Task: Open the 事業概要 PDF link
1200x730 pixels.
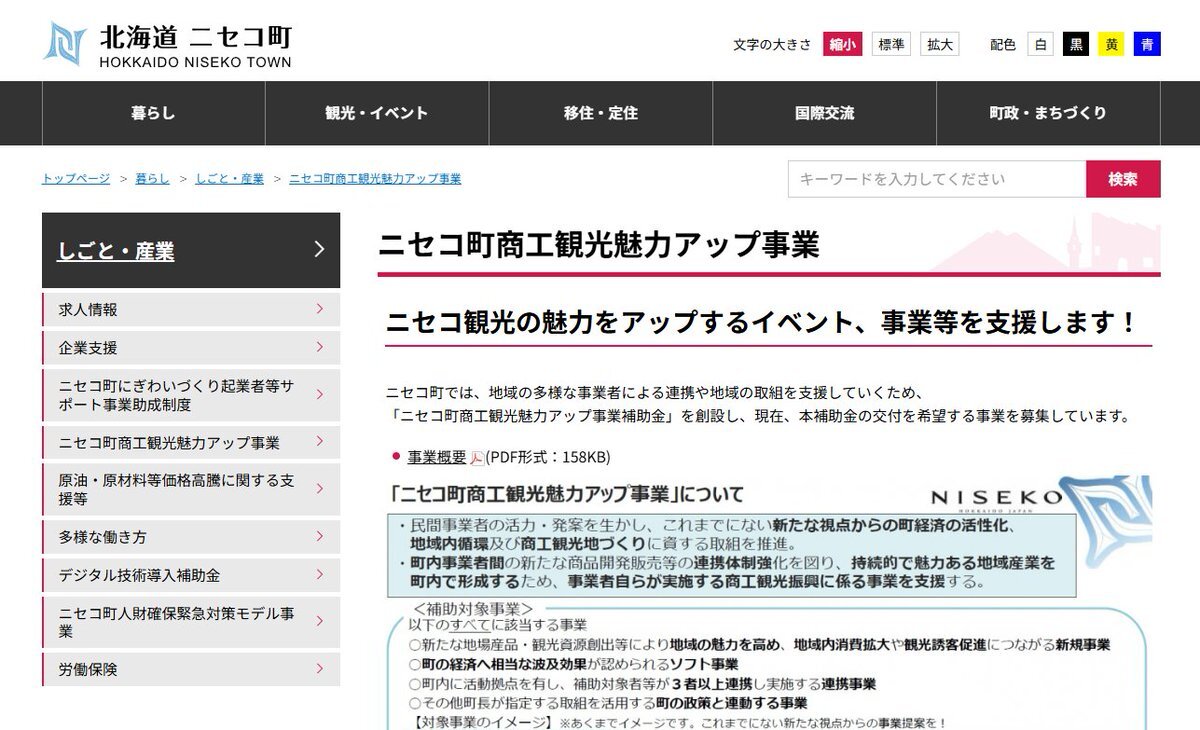Action: coord(437,457)
